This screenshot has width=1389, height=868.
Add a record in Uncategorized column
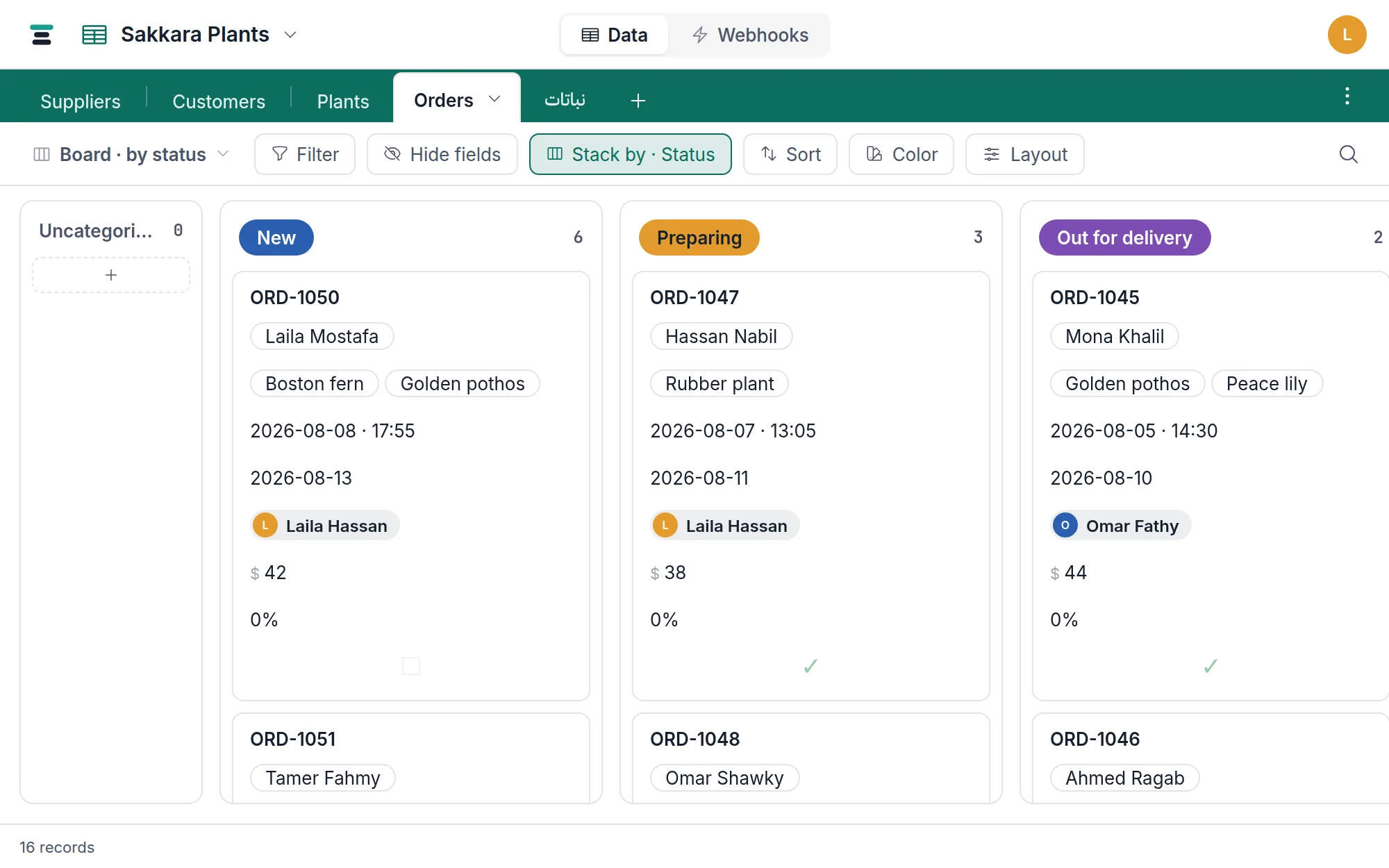click(x=111, y=275)
